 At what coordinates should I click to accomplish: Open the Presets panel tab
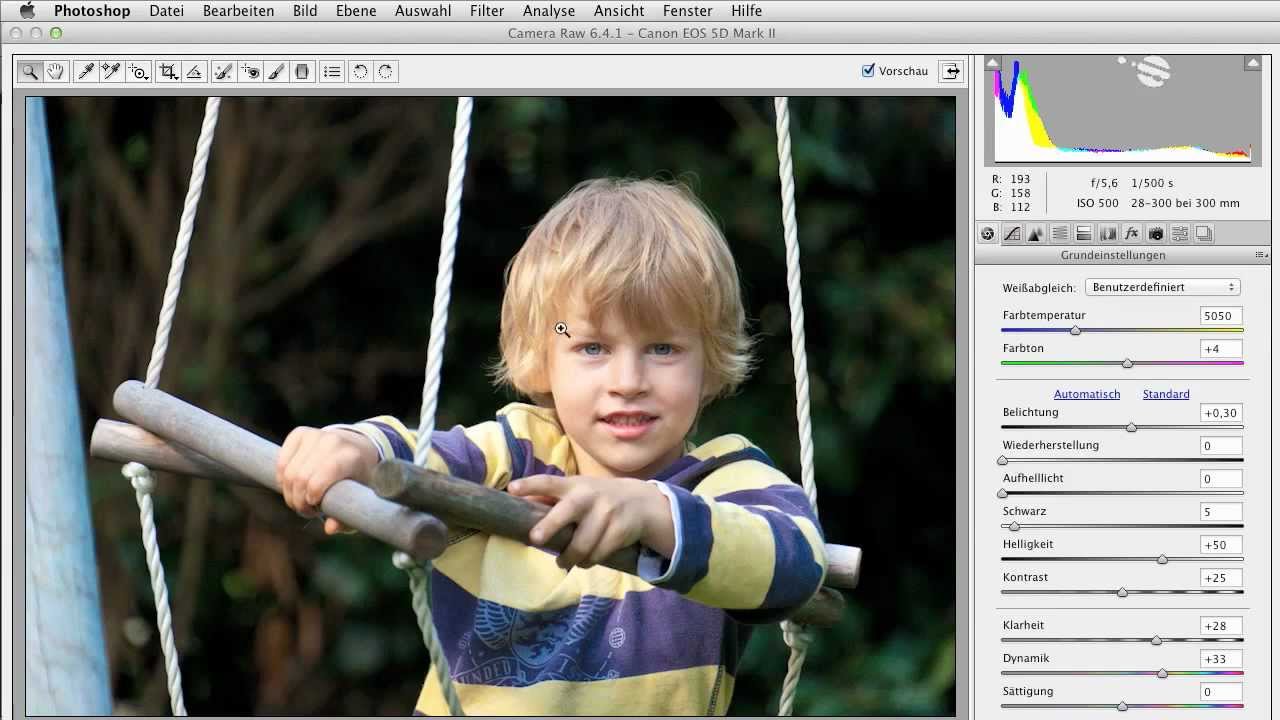[x=1180, y=233]
